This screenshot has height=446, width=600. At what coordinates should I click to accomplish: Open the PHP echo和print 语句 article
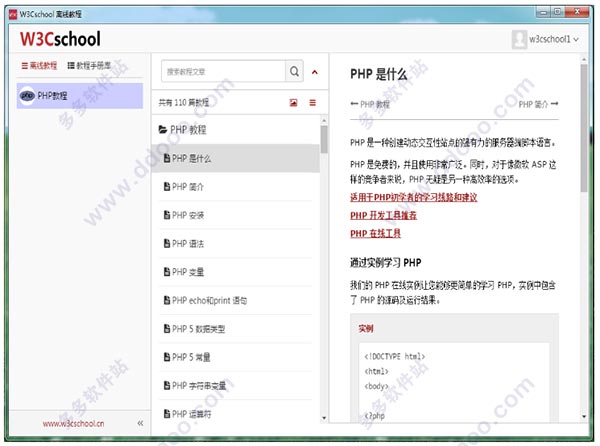(x=236, y=300)
